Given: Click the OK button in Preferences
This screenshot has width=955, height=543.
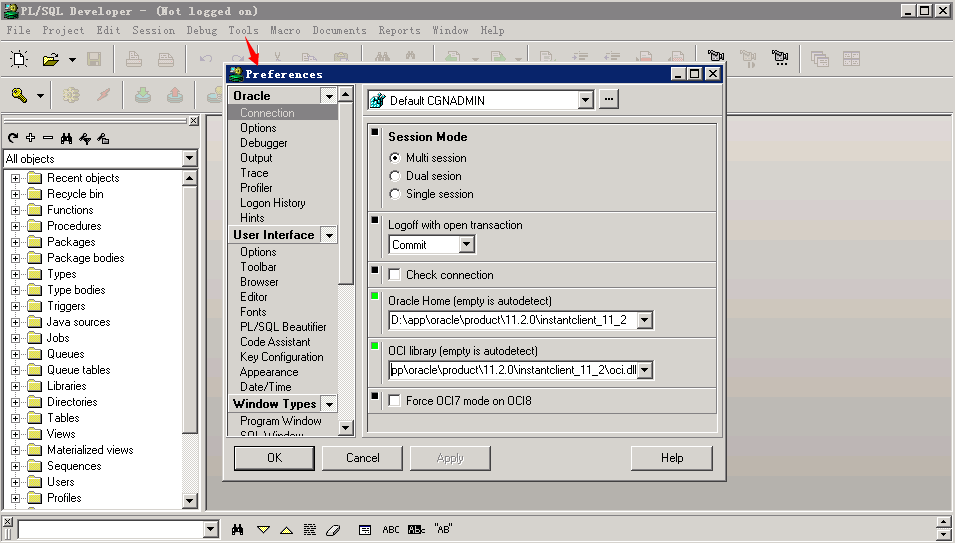Looking at the screenshot, I should [x=274, y=458].
